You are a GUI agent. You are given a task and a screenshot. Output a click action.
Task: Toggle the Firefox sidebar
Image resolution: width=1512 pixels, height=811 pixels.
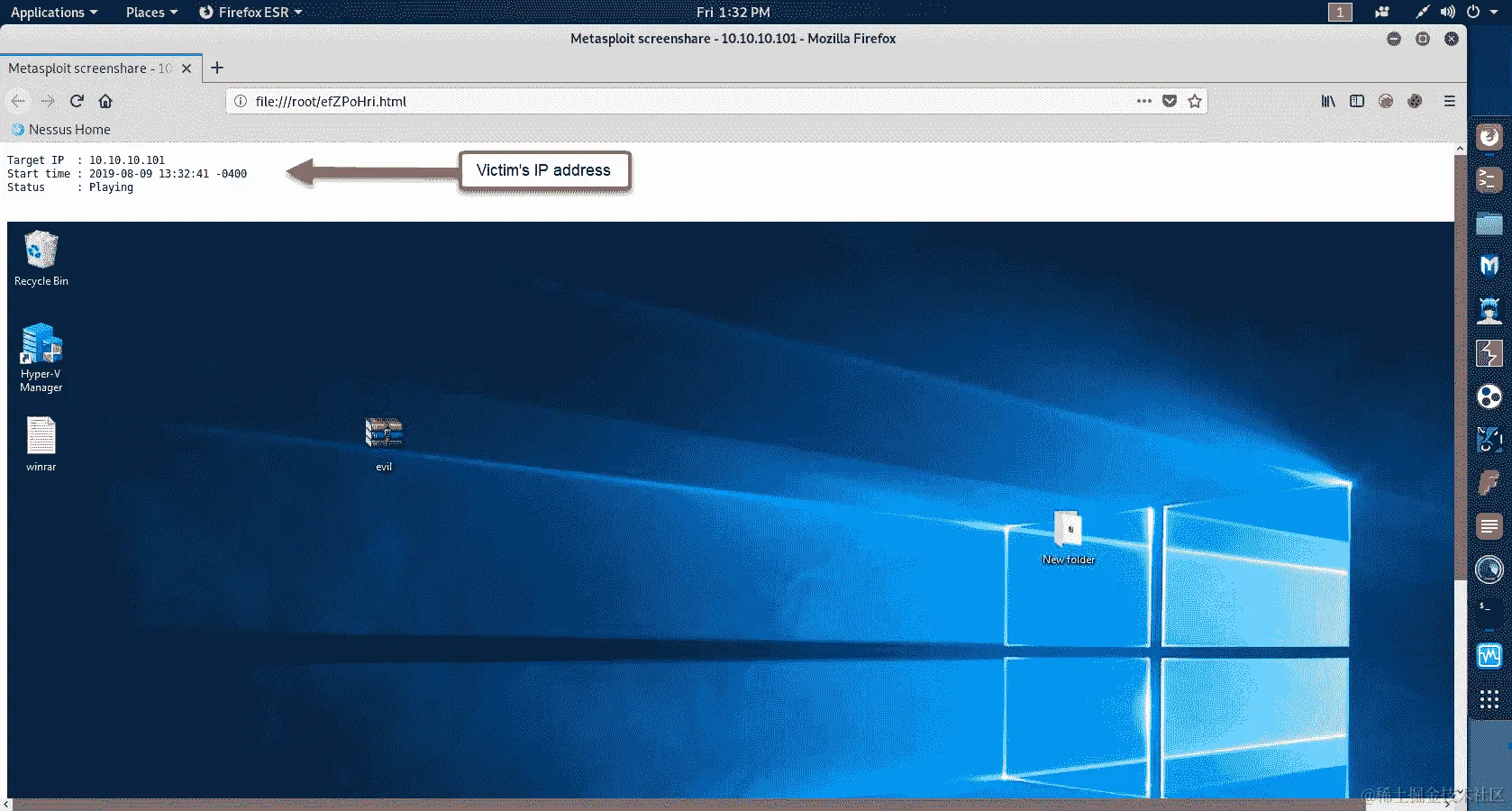pyautogui.click(x=1357, y=101)
